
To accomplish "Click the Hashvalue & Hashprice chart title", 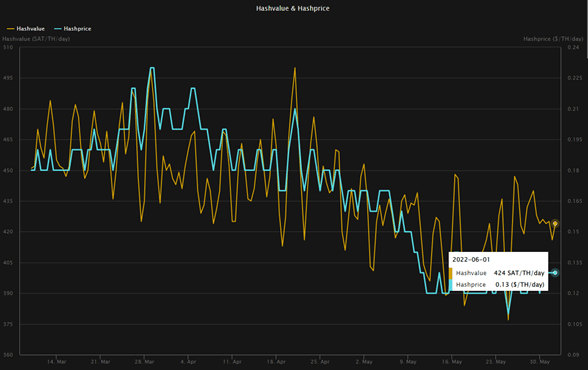I will [x=292, y=8].
